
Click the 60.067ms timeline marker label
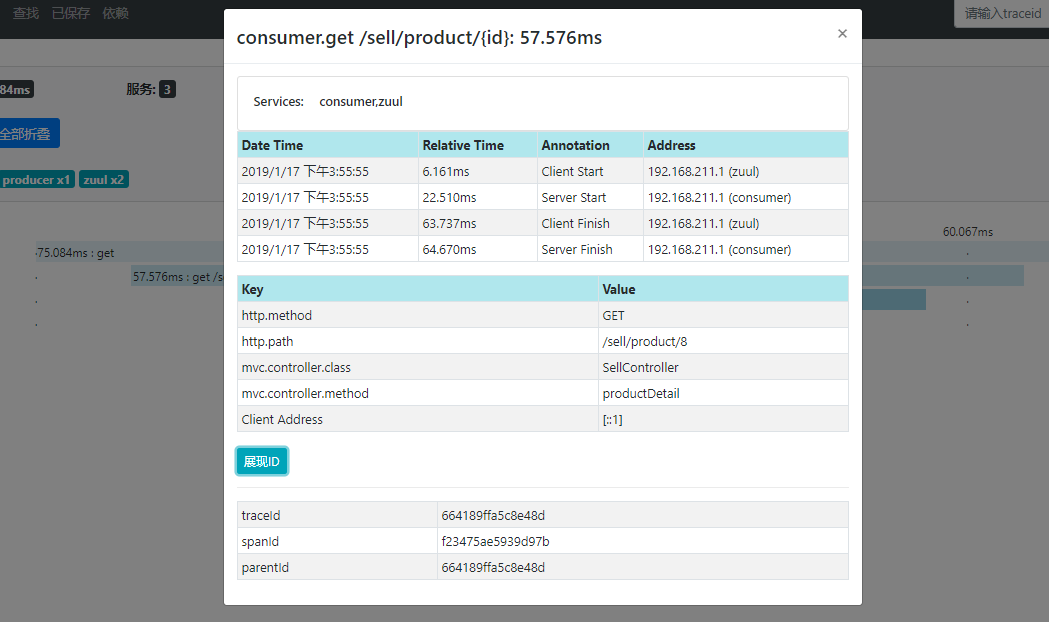pyautogui.click(x=967, y=232)
